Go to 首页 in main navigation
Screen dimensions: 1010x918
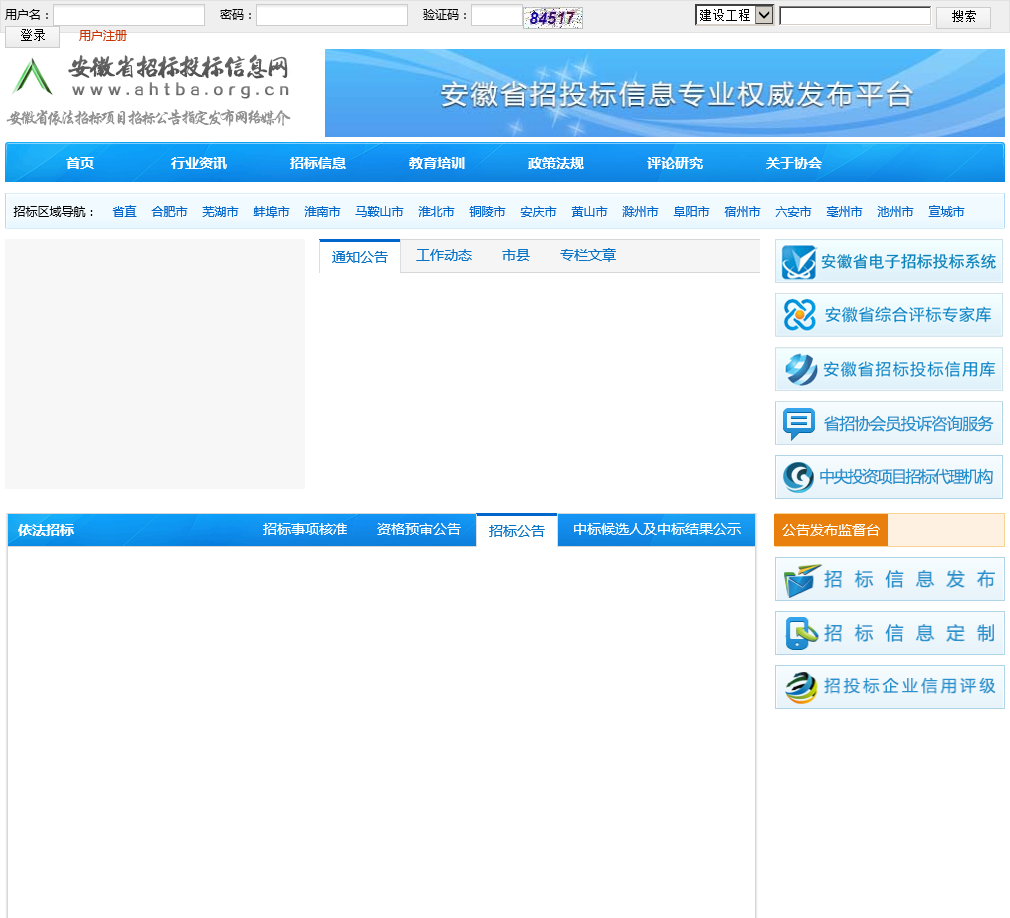click(x=80, y=163)
